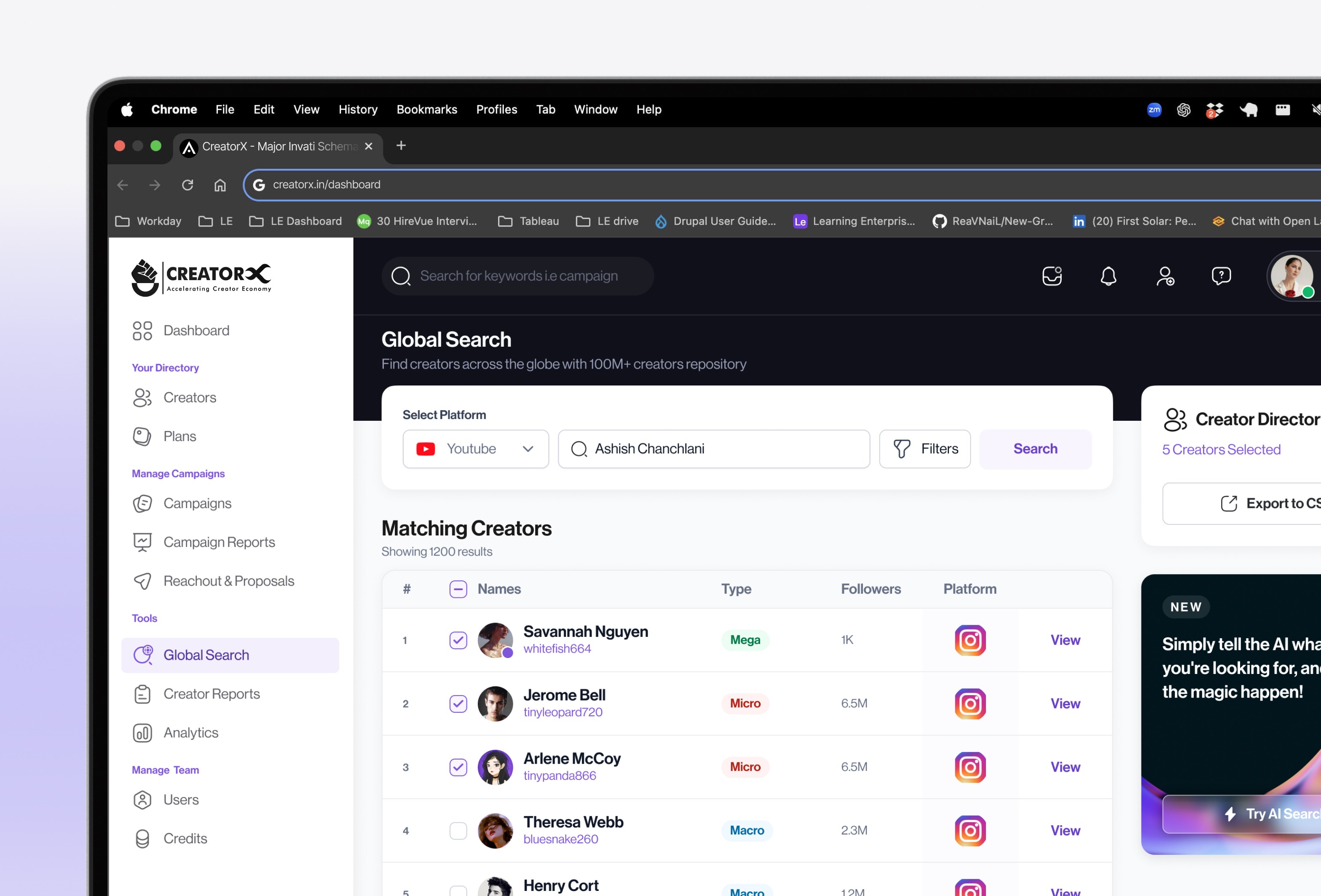Image resolution: width=1321 pixels, height=896 pixels.
Task: Click the Dropbox icon in menu bar
Action: tap(1214, 110)
